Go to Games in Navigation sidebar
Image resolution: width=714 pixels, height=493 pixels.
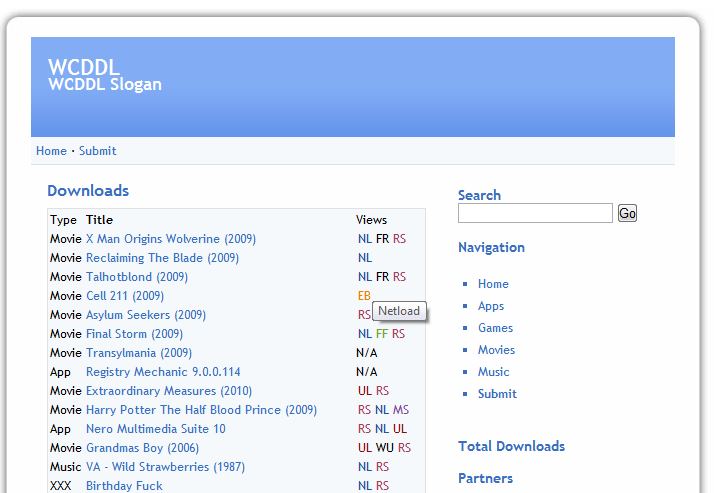(495, 328)
